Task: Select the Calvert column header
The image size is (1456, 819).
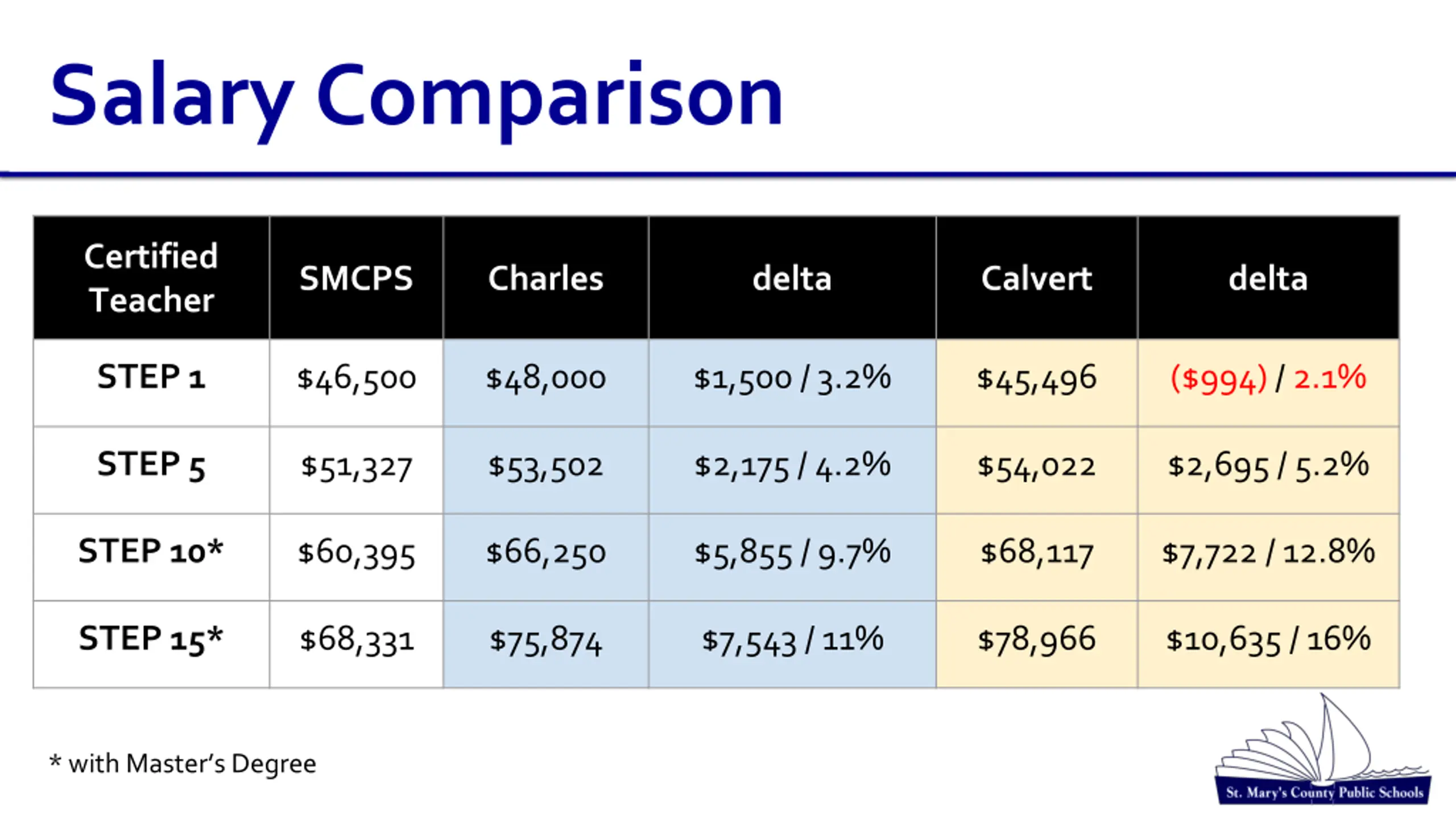Action: pos(1036,278)
